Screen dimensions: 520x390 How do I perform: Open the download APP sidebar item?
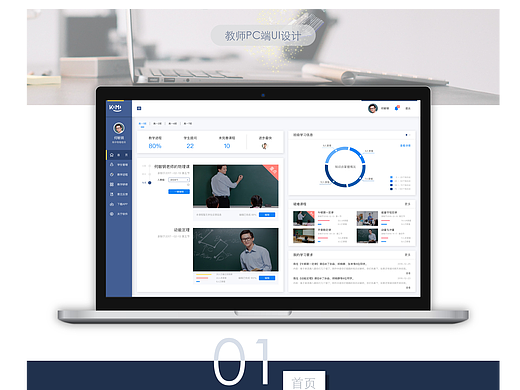coord(119,204)
